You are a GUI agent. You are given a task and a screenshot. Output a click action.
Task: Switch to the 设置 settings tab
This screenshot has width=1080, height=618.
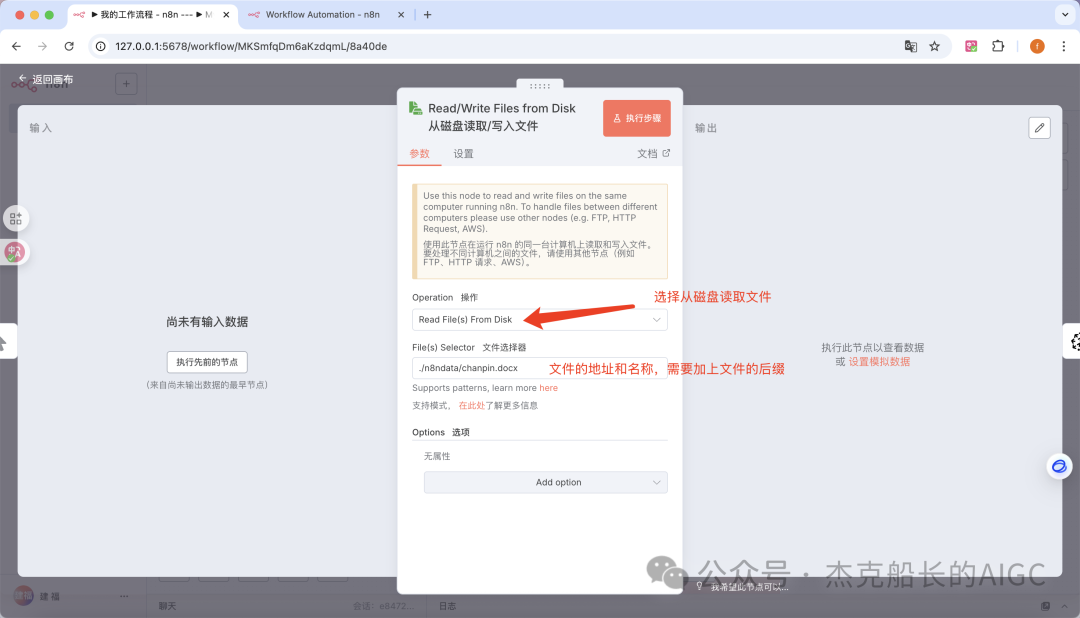(463, 154)
